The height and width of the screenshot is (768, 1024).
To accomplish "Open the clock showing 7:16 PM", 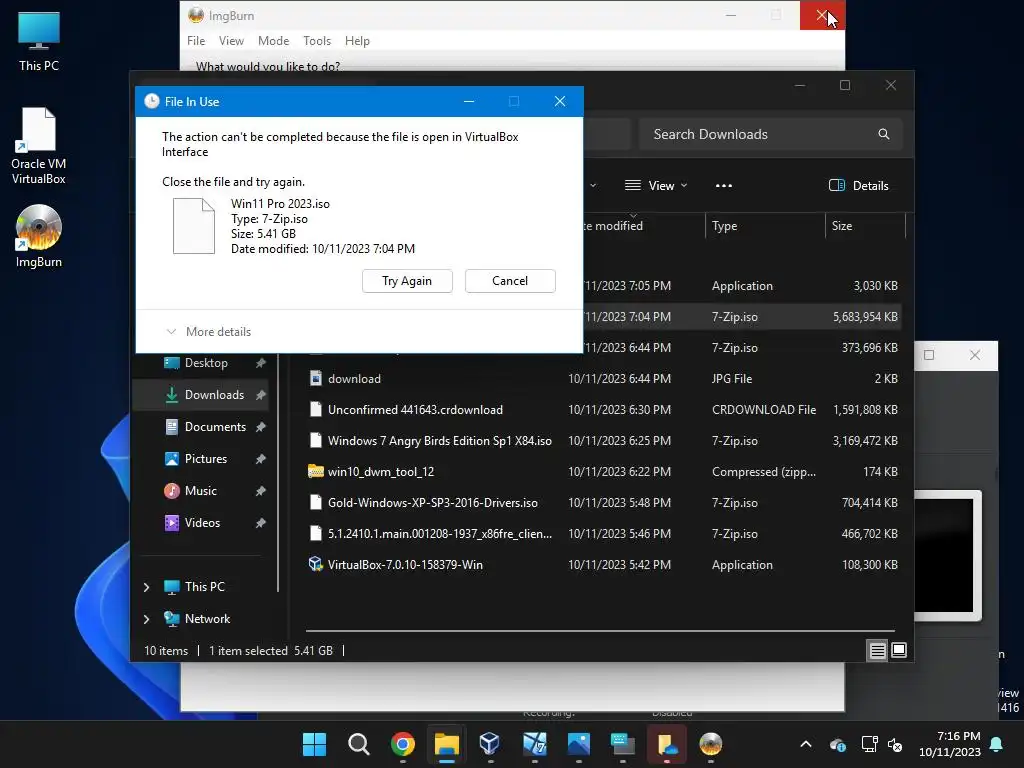I will click(x=950, y=744).
